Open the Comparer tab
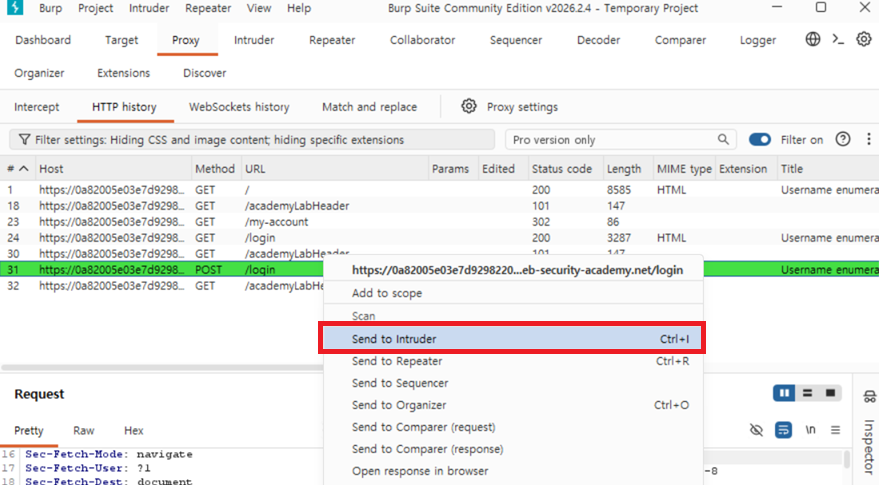The height and width of the screenshot is (485, 879). pos(681,40)
